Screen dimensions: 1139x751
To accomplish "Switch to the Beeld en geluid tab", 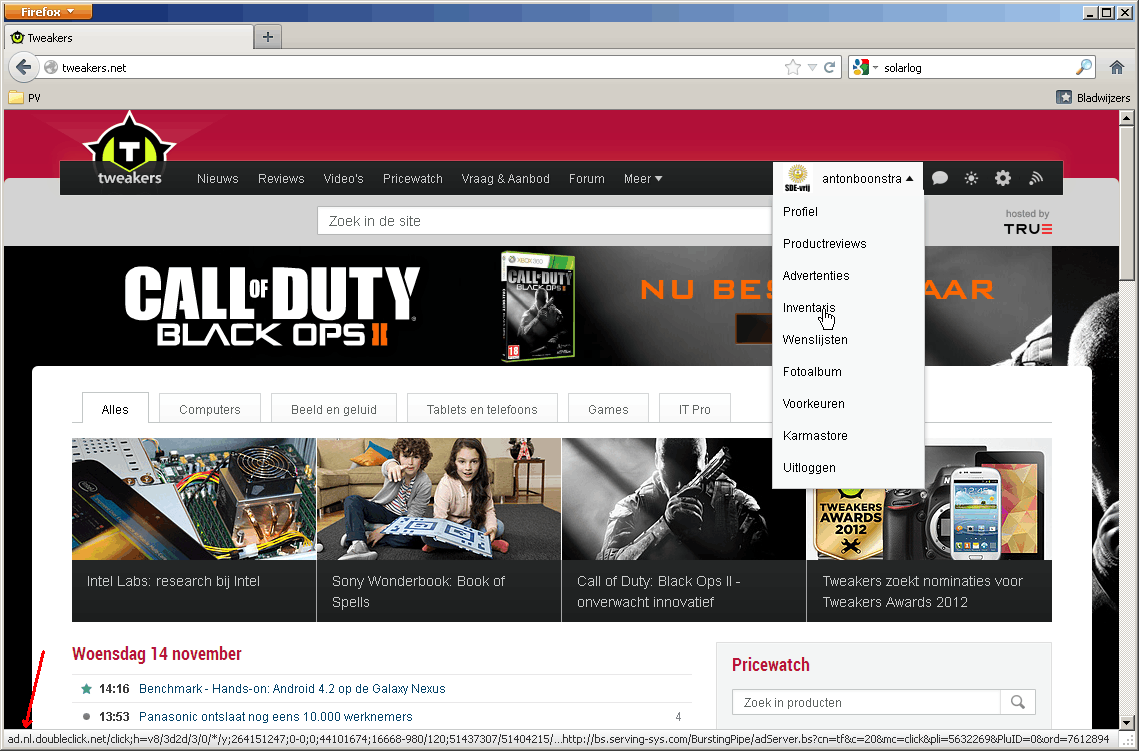I will point(333,409).
